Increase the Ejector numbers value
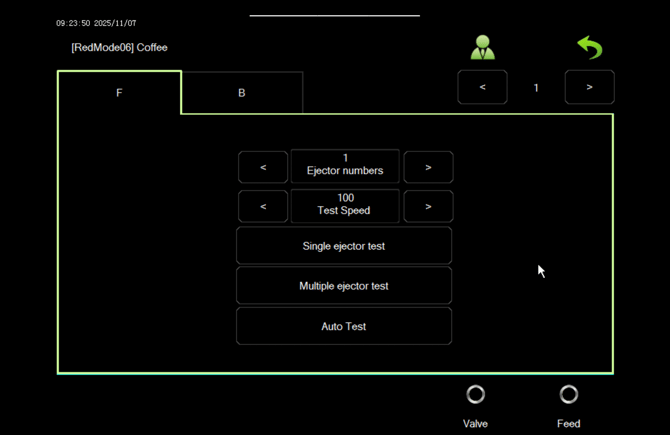Screen dimensions: 670x435 coord(428,167)
